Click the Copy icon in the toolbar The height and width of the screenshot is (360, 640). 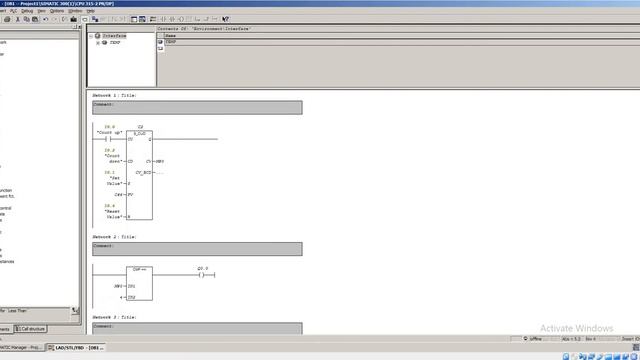coord(27,19)
